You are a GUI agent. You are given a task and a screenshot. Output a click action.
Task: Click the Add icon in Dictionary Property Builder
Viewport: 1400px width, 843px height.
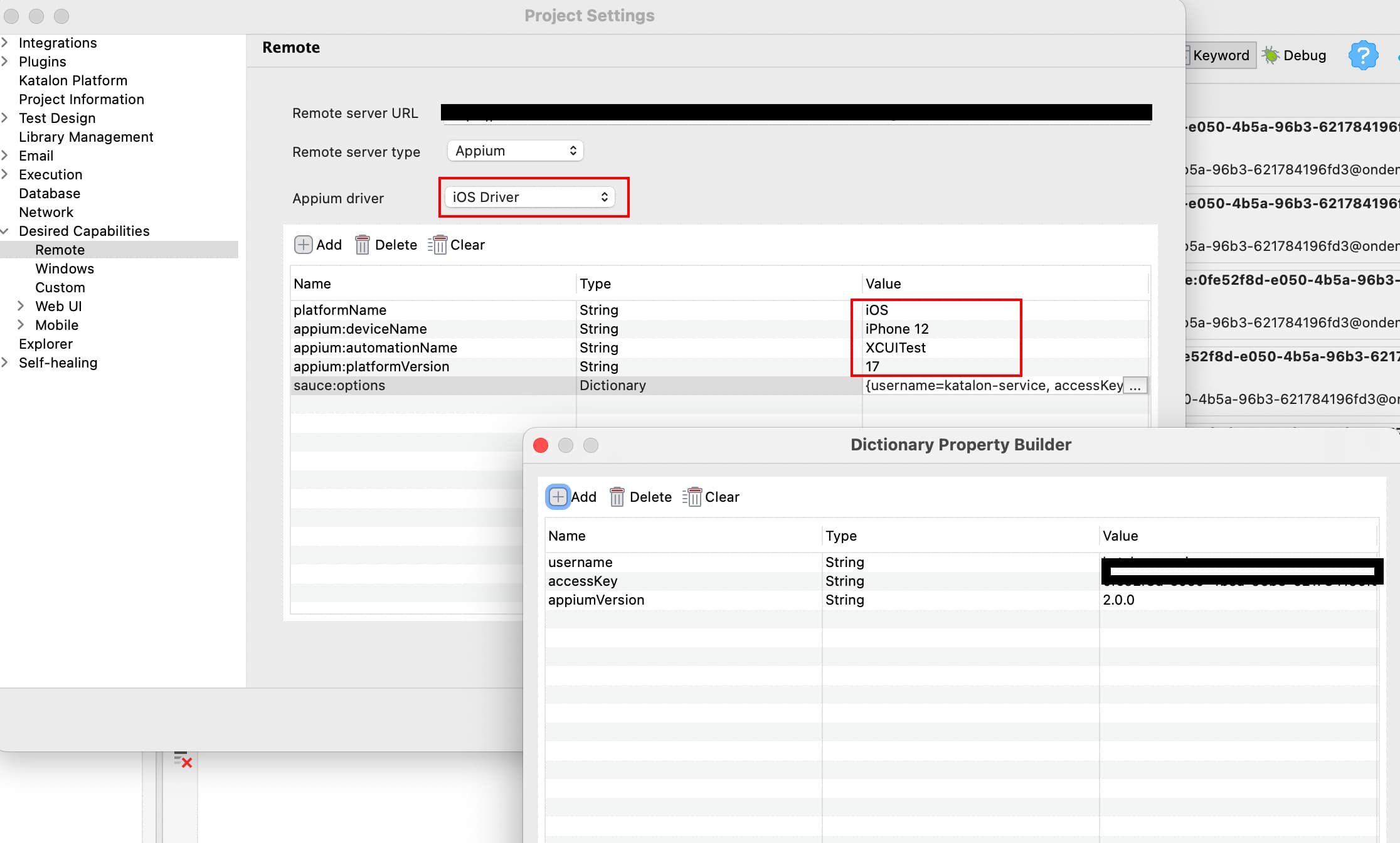pos(558,497)
